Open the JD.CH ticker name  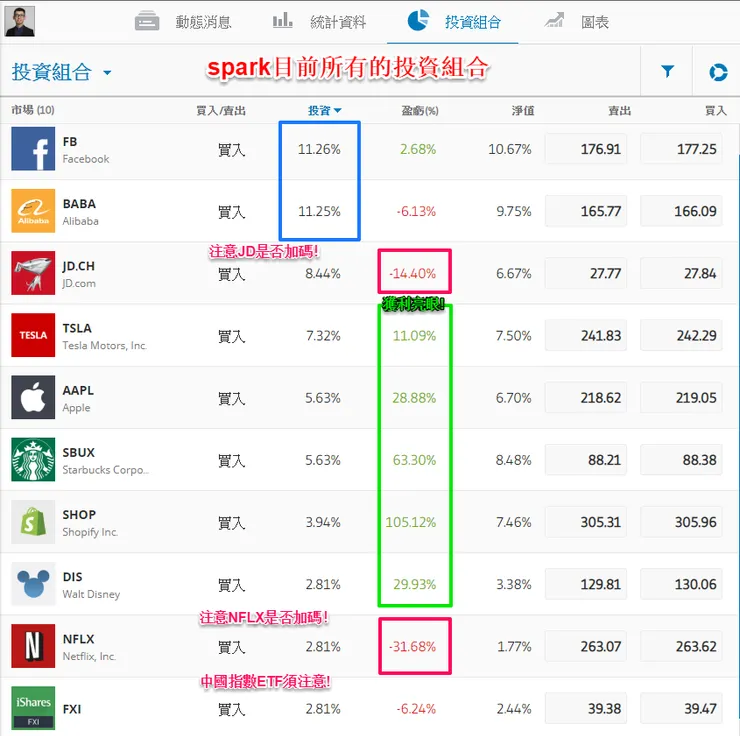(78, 266)
